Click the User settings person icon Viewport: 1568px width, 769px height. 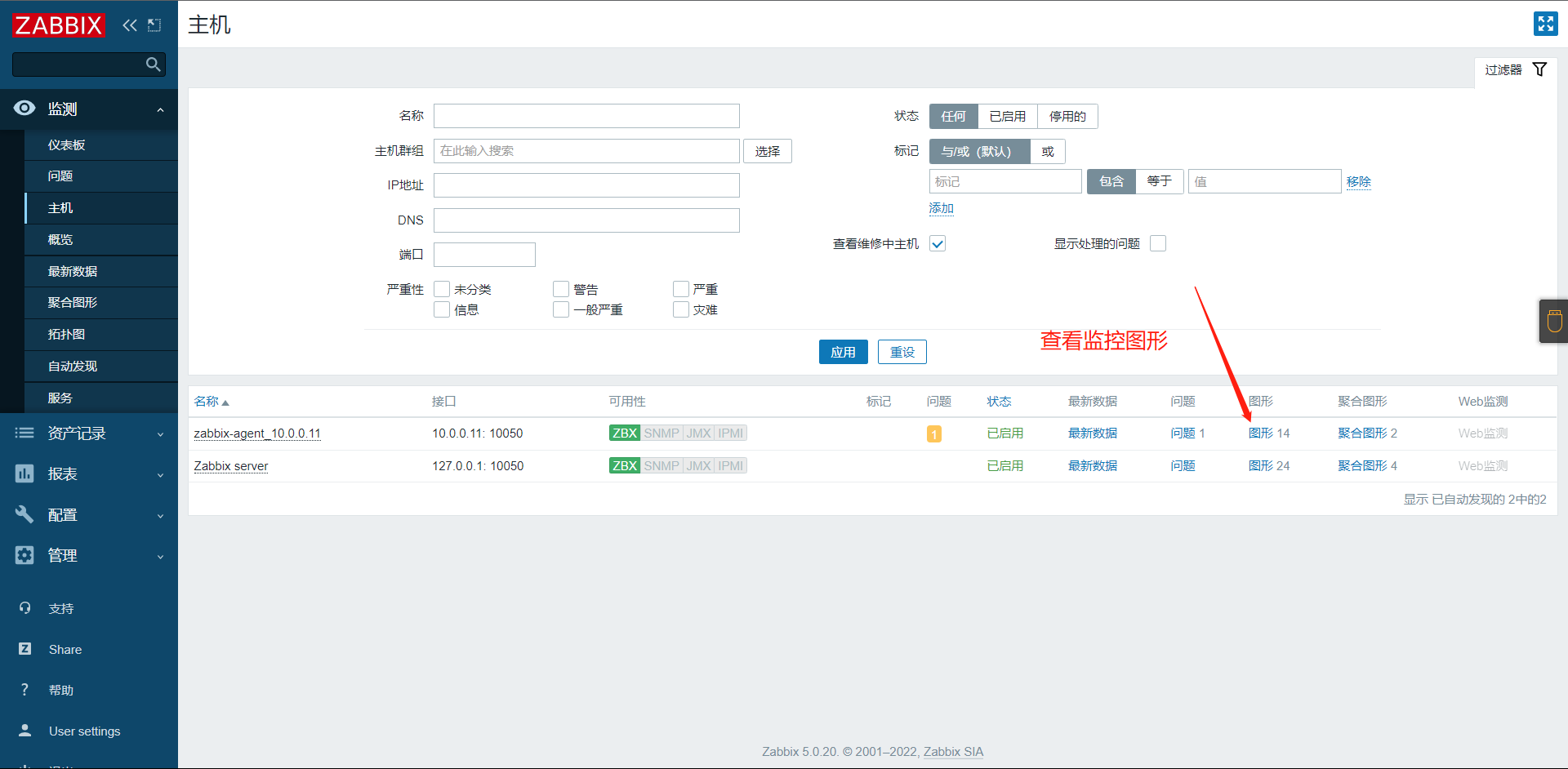point(24,731)
